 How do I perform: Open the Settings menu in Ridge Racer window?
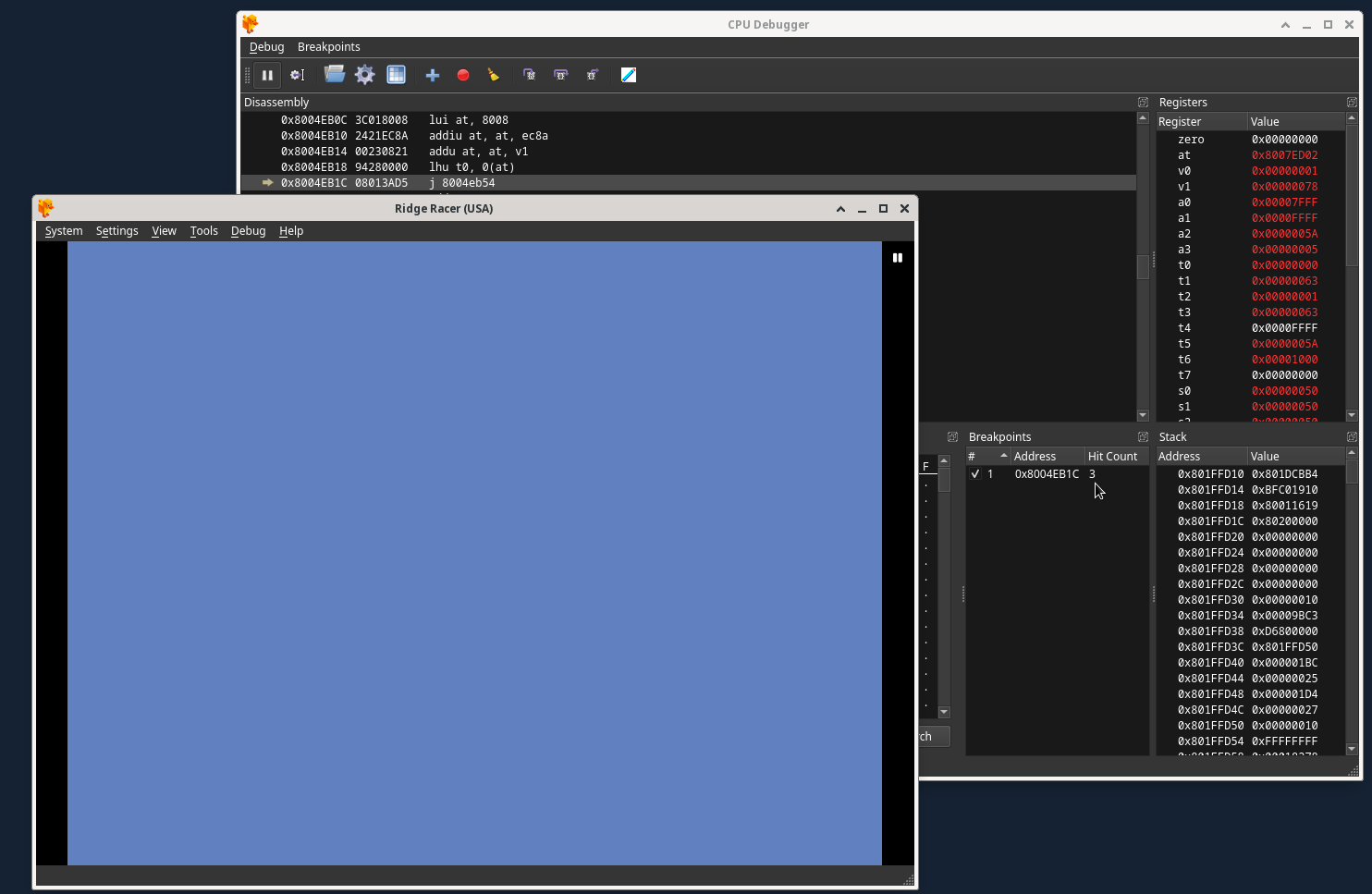pyautogui.click(x=117, y=231)
